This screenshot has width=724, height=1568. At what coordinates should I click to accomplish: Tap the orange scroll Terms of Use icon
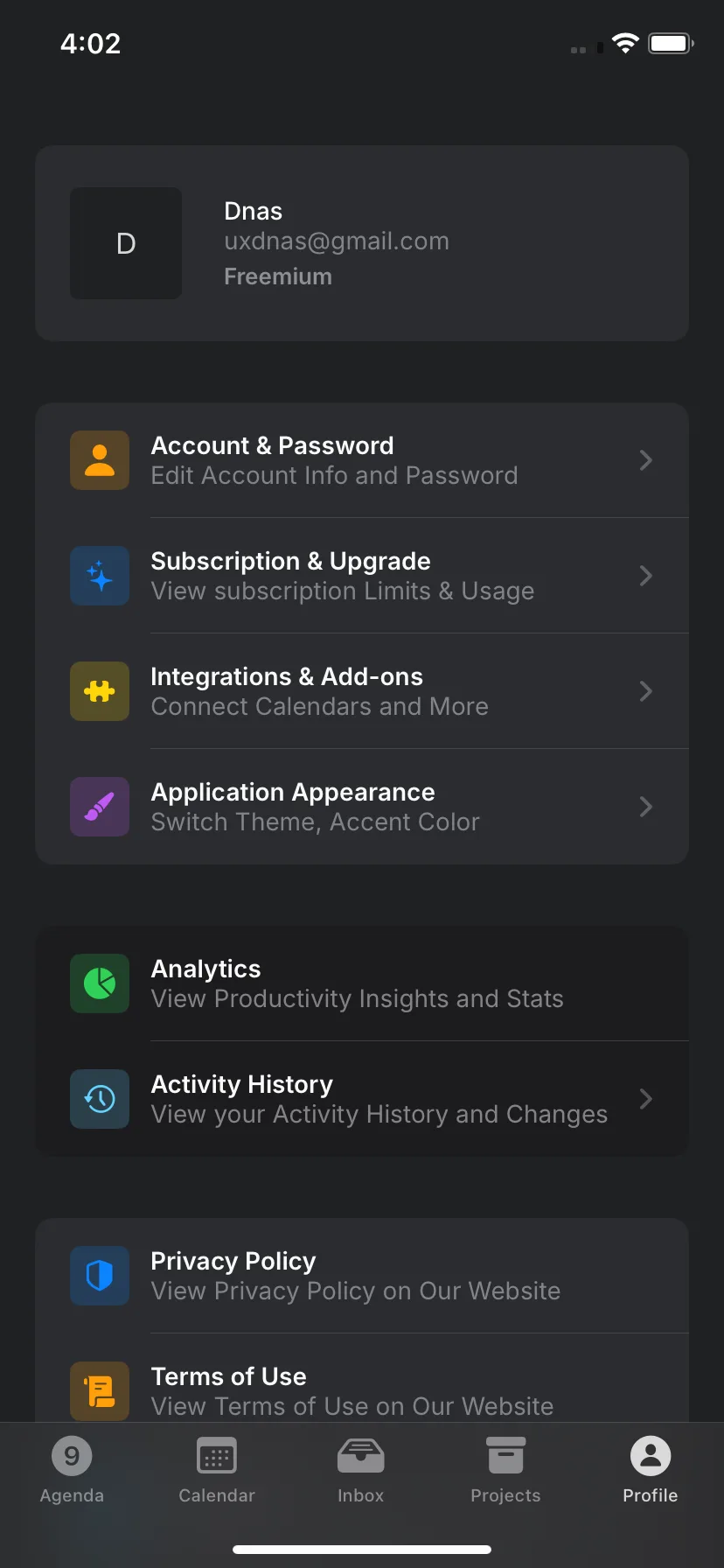pos(100,1391)
